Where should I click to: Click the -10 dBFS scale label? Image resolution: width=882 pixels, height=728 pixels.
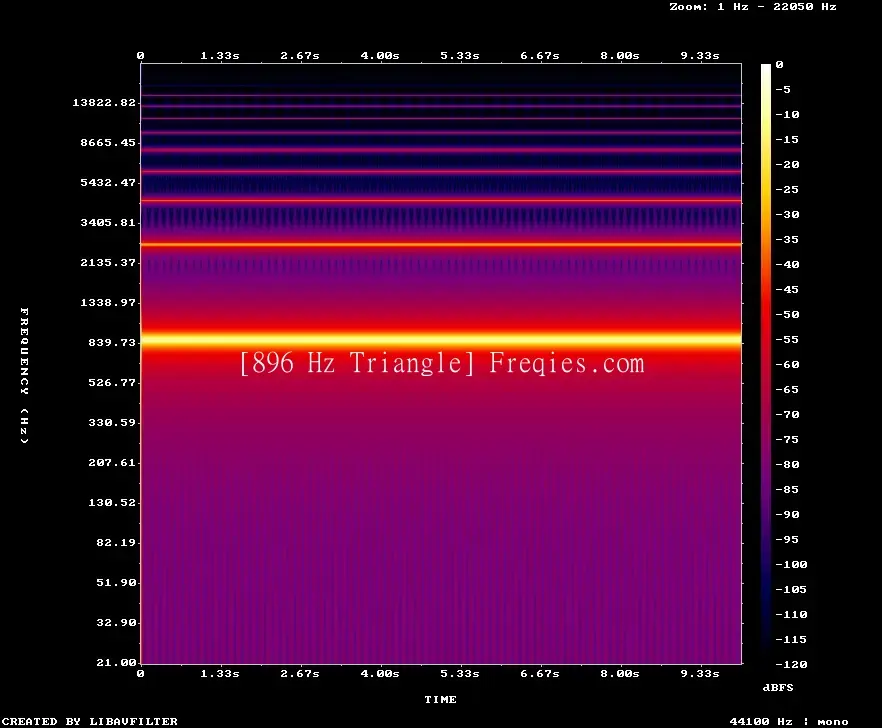tap(787, 114)
